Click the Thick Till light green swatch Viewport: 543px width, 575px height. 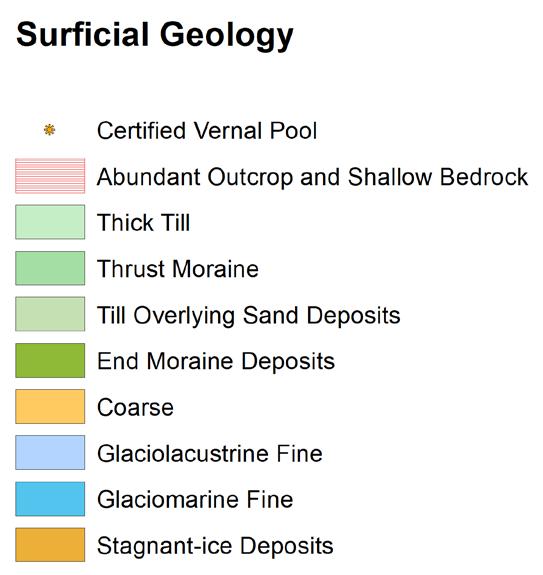(x=50, y=222)
